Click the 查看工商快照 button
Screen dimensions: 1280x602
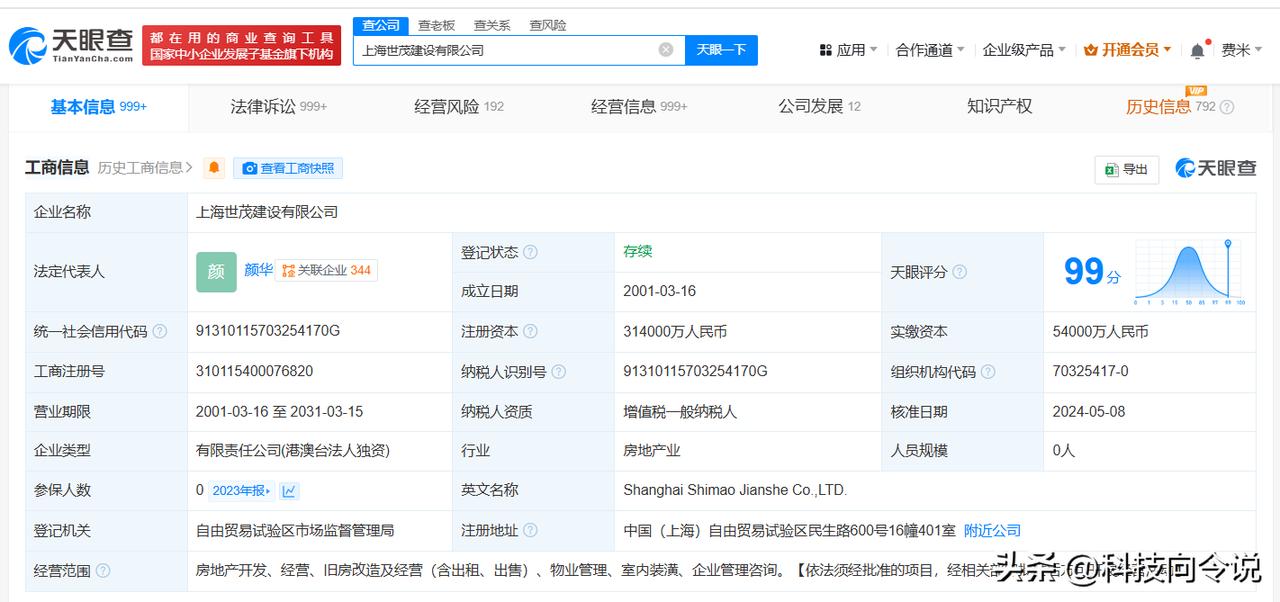click(x=288, y=168)
